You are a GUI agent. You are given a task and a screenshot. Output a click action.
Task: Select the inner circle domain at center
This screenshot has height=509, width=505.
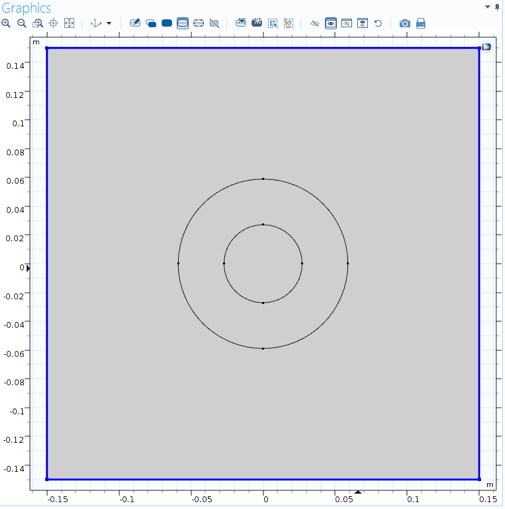tap(263, 263)
